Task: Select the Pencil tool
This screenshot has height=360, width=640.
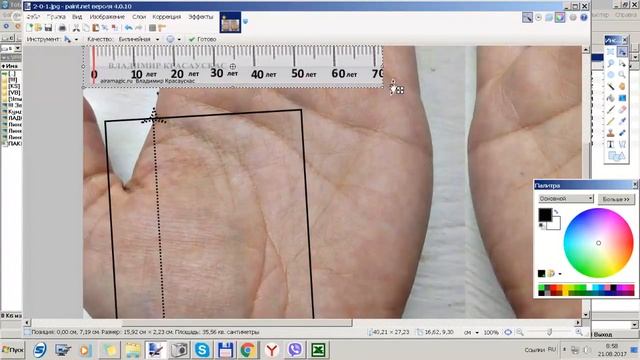Action: coord(610,121)
